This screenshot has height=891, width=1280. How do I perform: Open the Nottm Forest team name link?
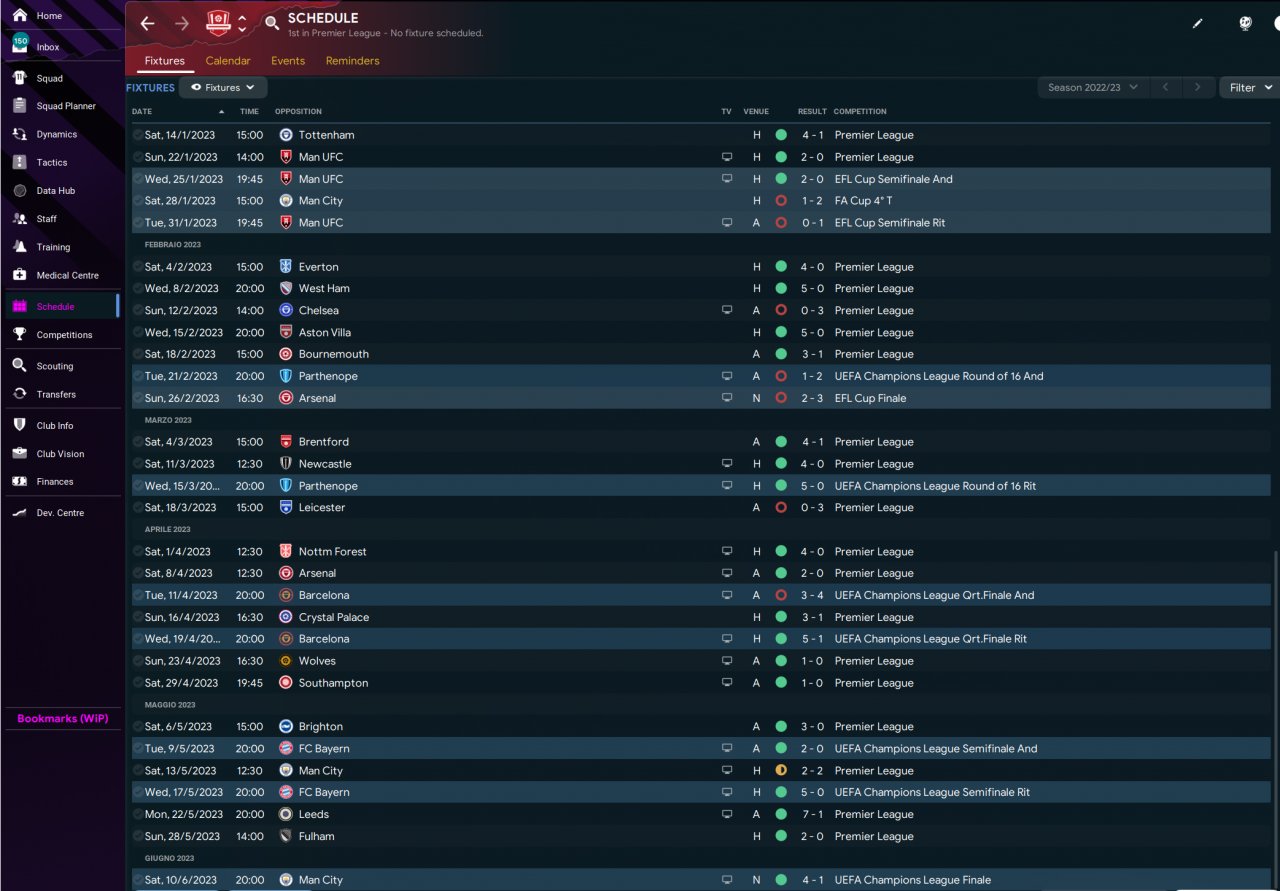pyautogui.click(x=333, y=551)
